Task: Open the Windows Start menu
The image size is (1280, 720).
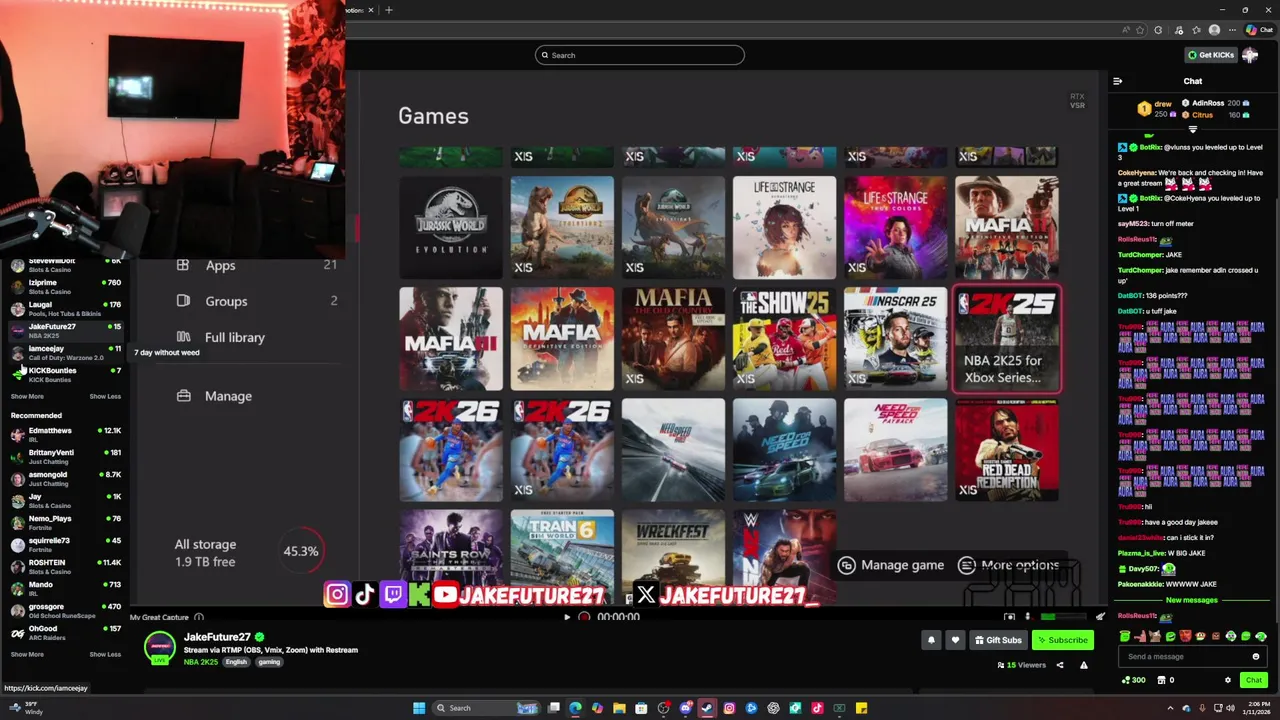Action: click(419, 708)
